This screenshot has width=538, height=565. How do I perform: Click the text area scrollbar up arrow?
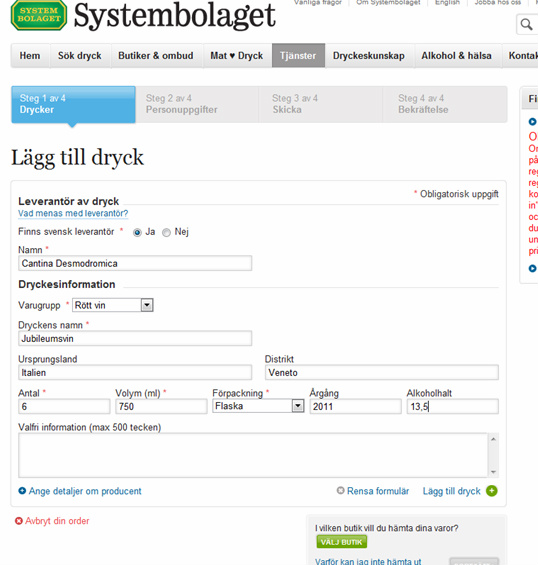coord(493,439)
